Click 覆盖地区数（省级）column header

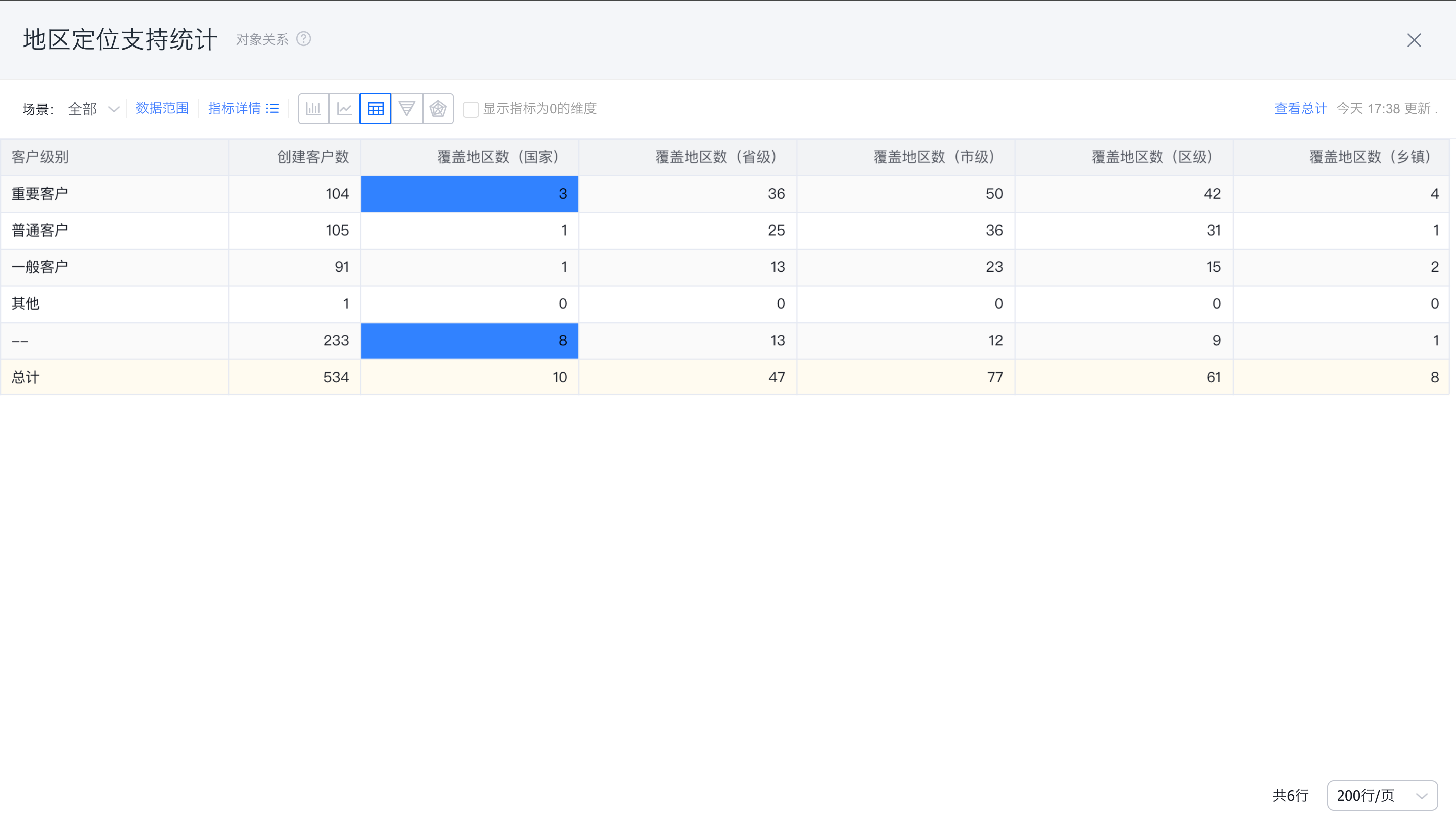click(717, 157)
